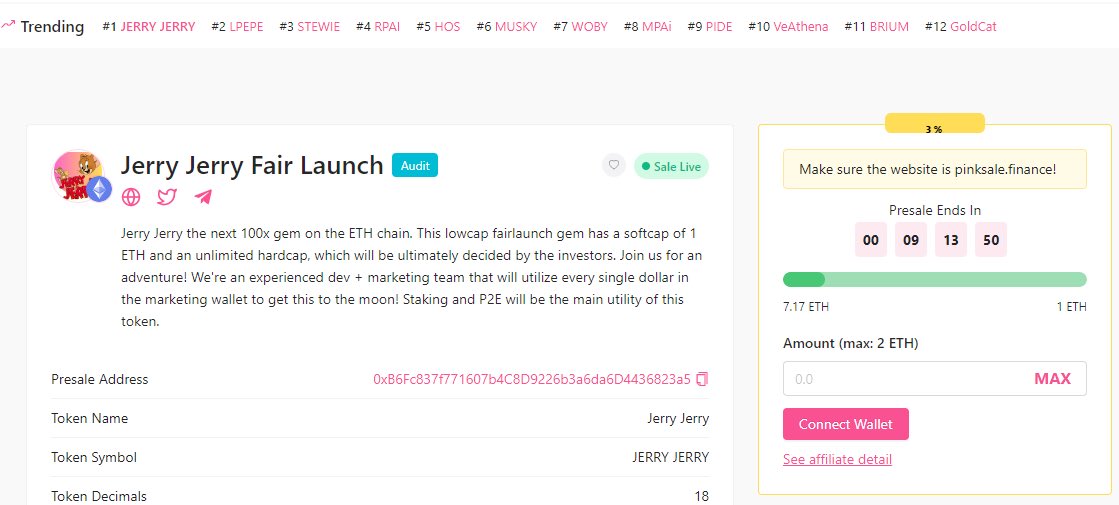The width and height of the screenshot is (1119, 505).
Task: Open trending #8 MPAi
Action: (x=647, y=27)
